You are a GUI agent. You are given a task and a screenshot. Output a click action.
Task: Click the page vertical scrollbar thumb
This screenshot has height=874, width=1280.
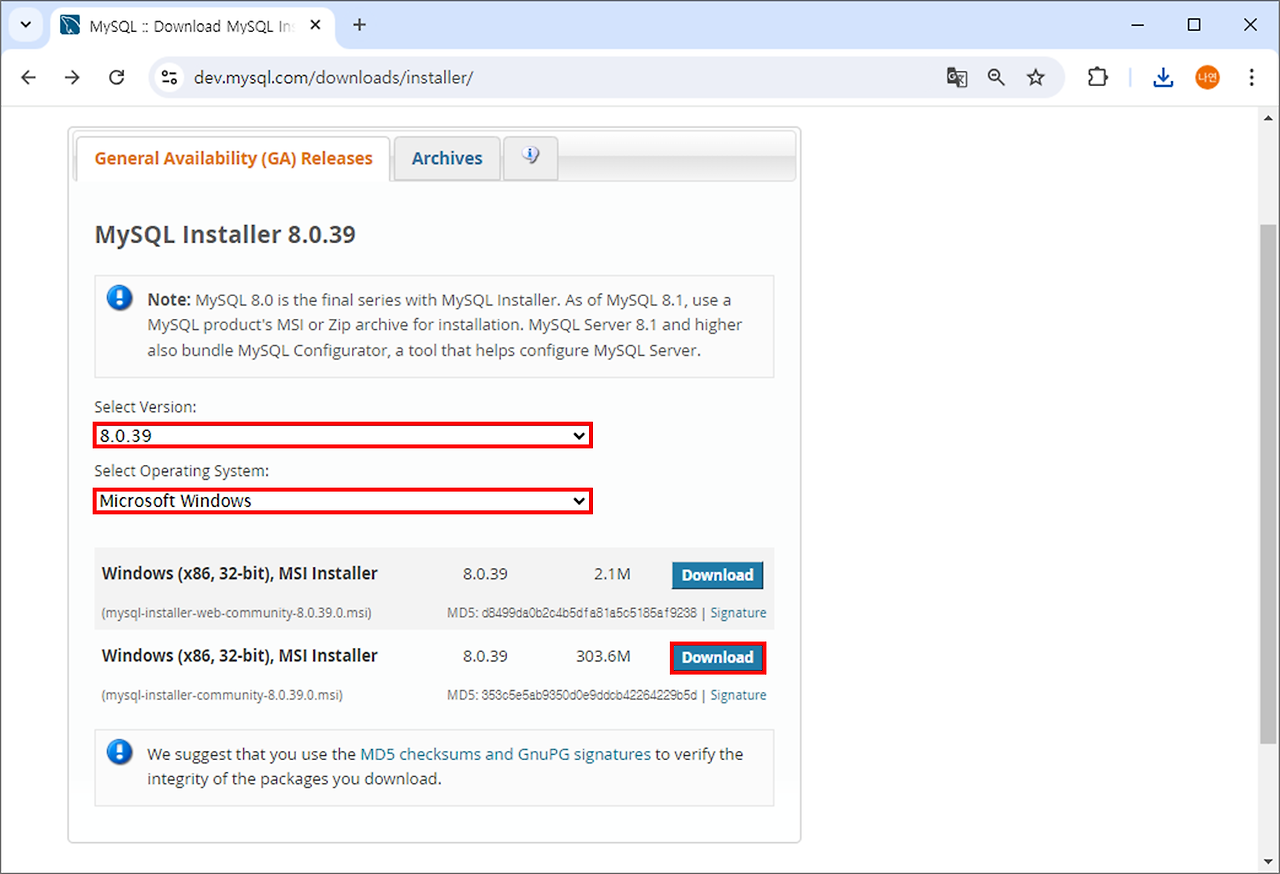1267,484
